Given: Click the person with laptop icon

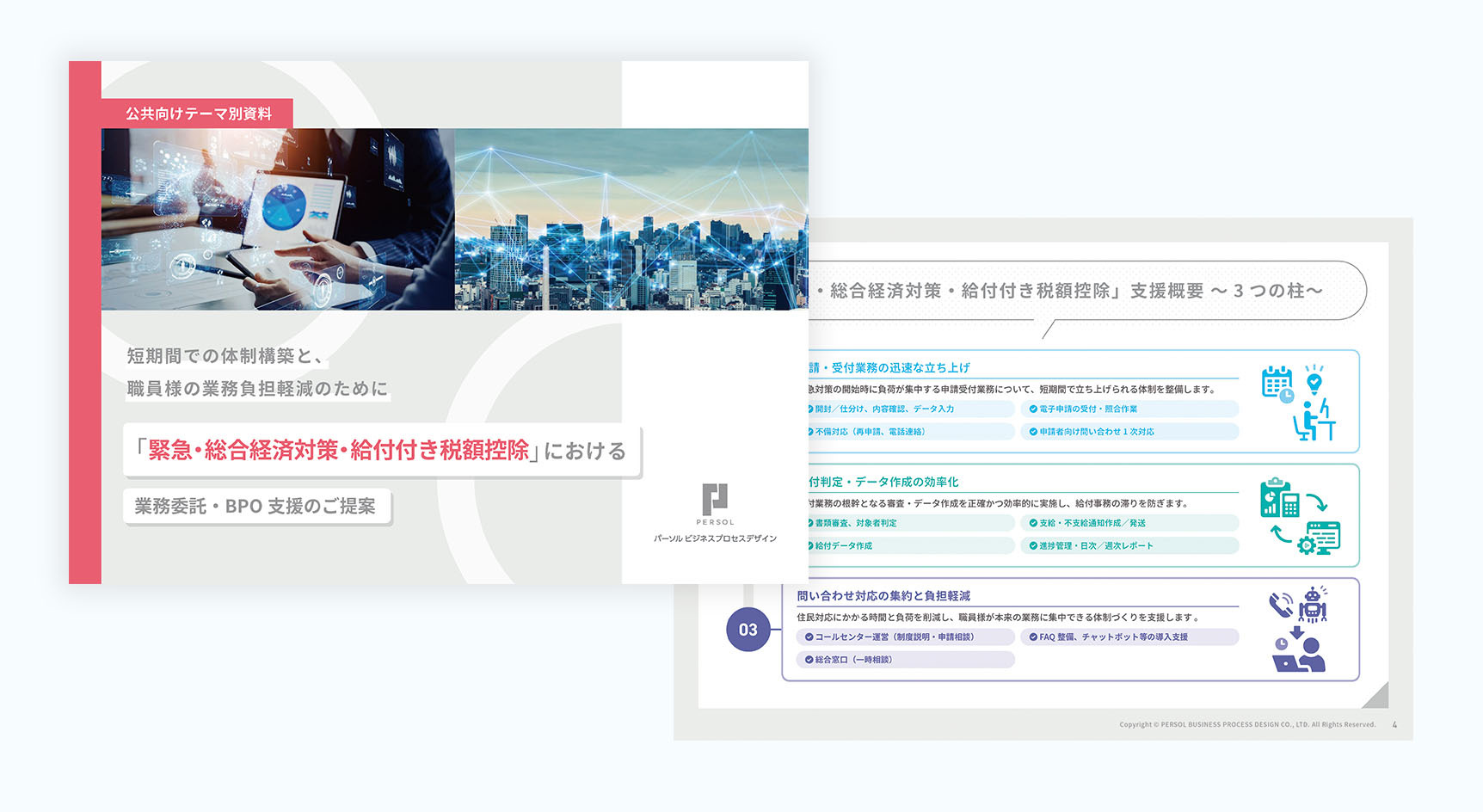Looking at the screenshot, I should click(x=1299, y=655).
